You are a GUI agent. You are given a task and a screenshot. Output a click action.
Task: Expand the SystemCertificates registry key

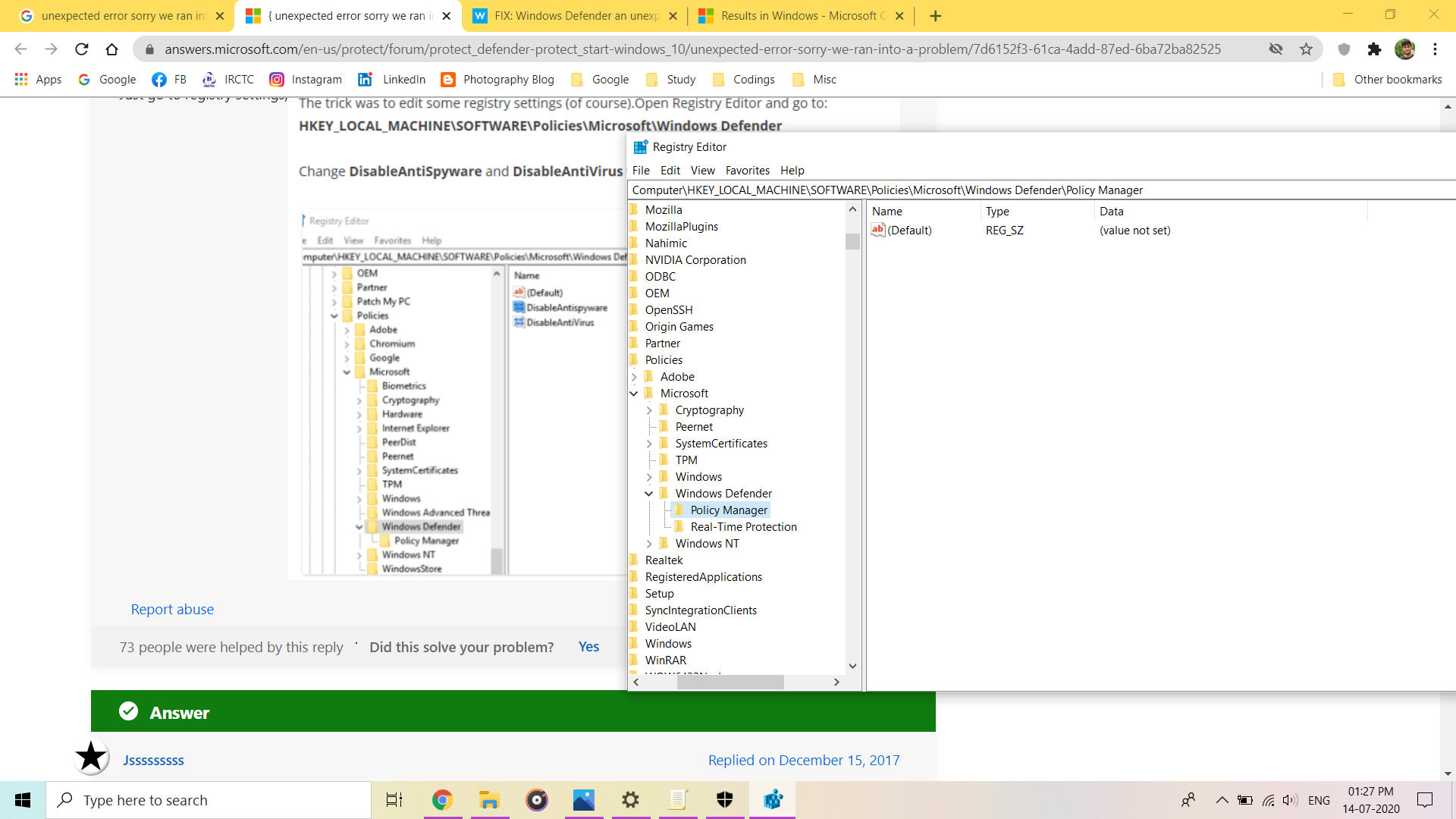click(x=649, y=444)
